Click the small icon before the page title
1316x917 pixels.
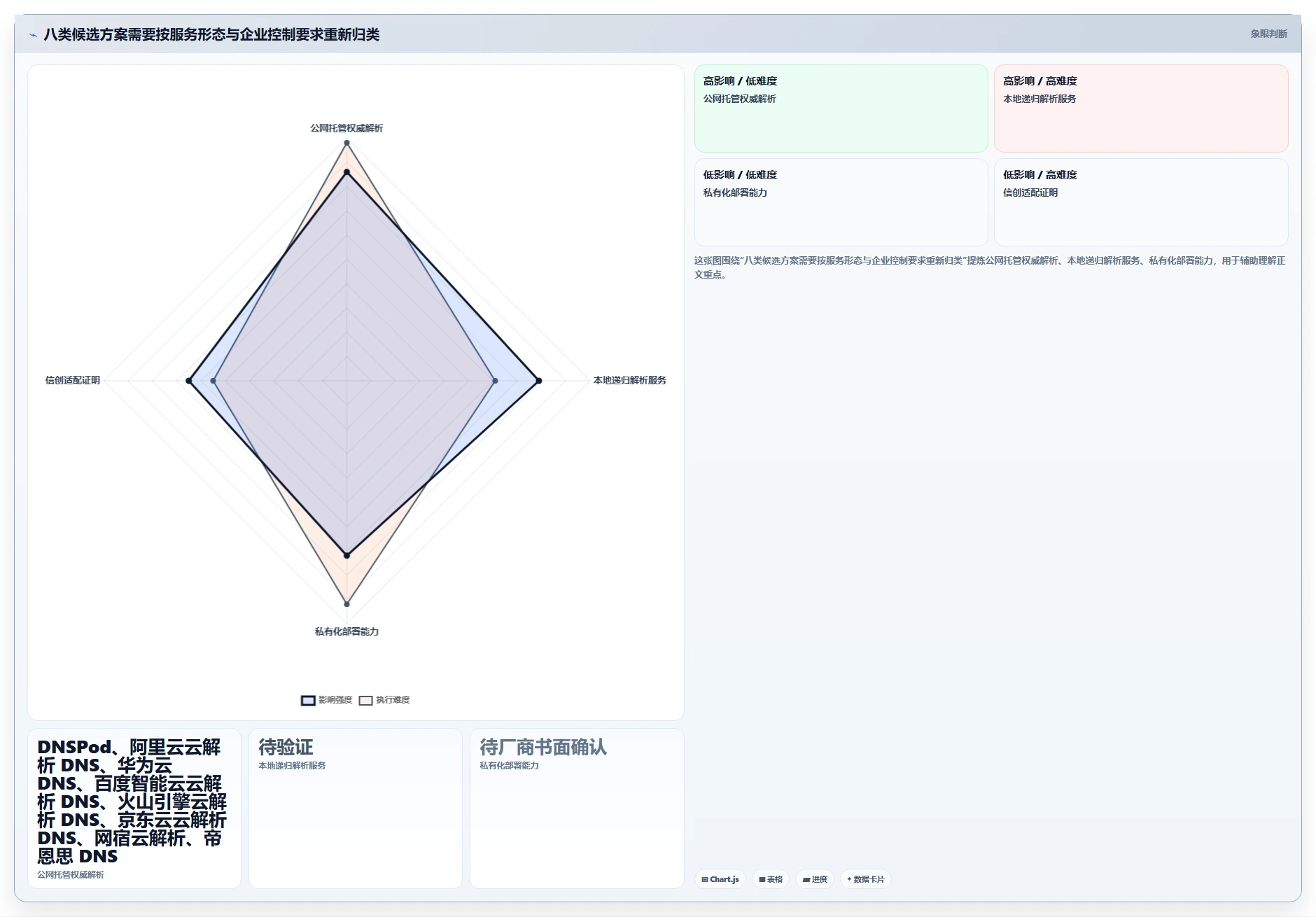point(33,34)
